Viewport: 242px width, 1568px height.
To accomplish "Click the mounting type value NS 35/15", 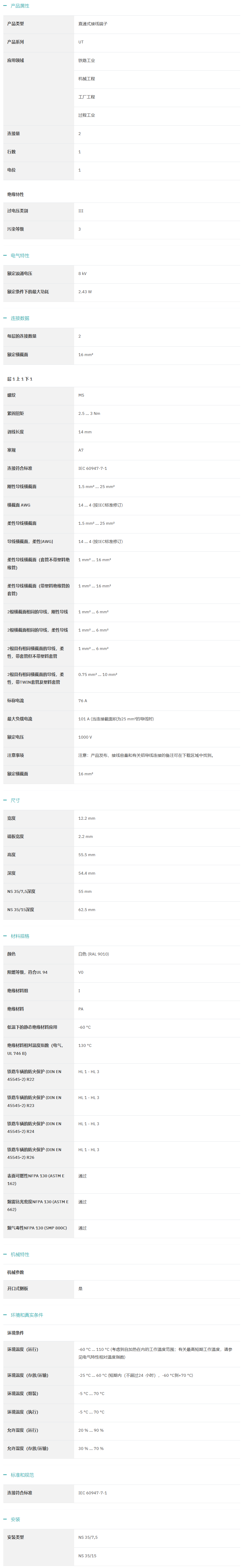I will pyautogui.click(x=87, y=1556).
